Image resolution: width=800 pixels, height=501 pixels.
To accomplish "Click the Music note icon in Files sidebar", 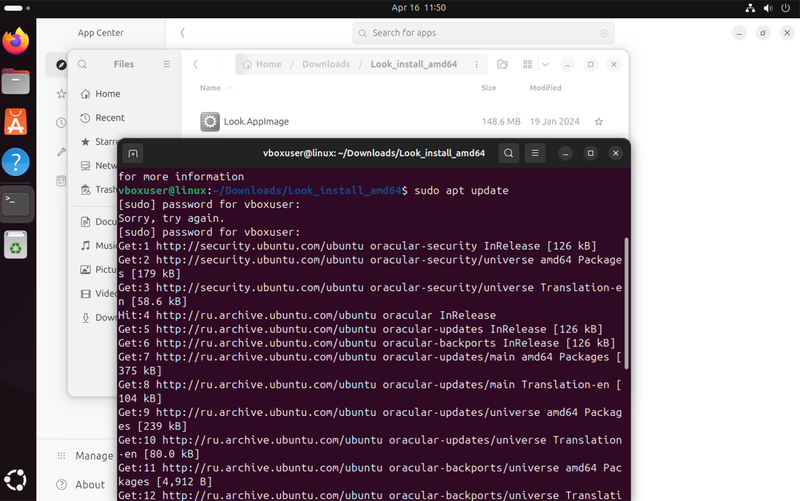I will [85, 245].
